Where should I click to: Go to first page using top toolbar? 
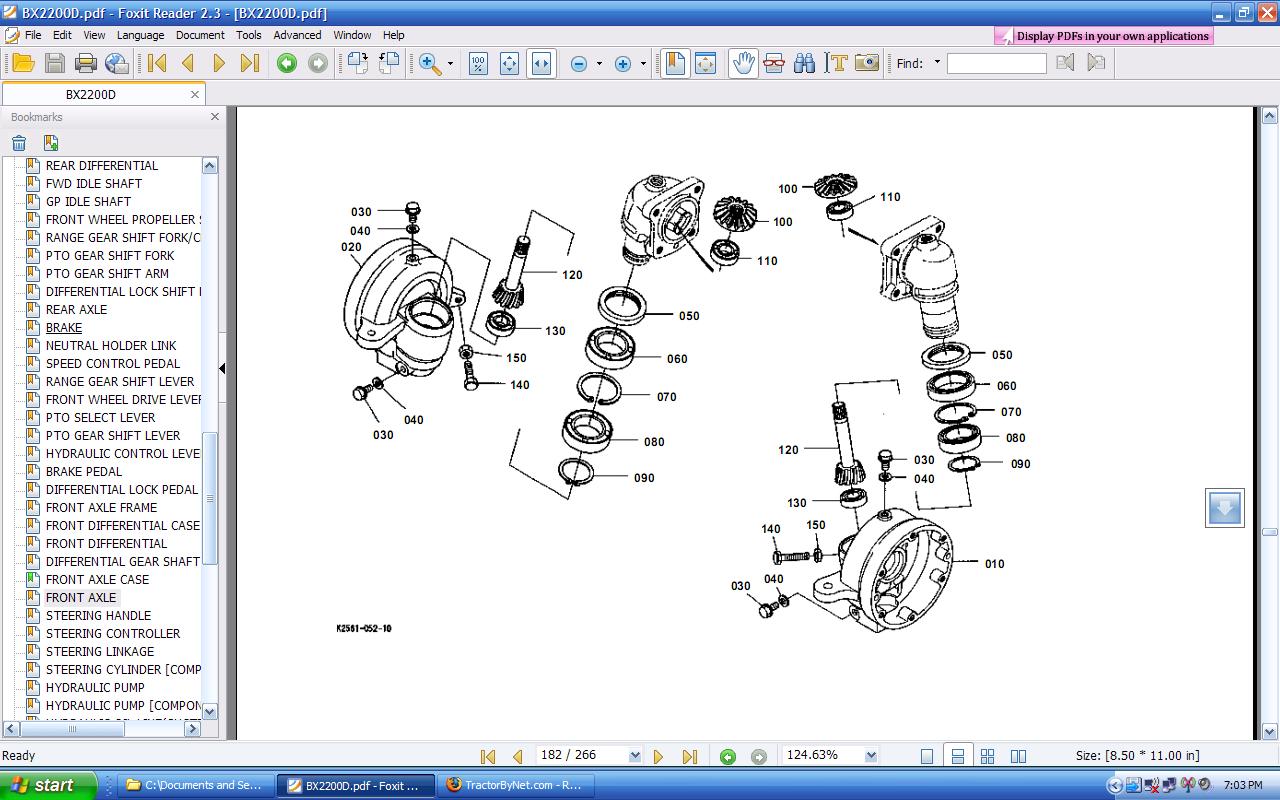point(157,63)
